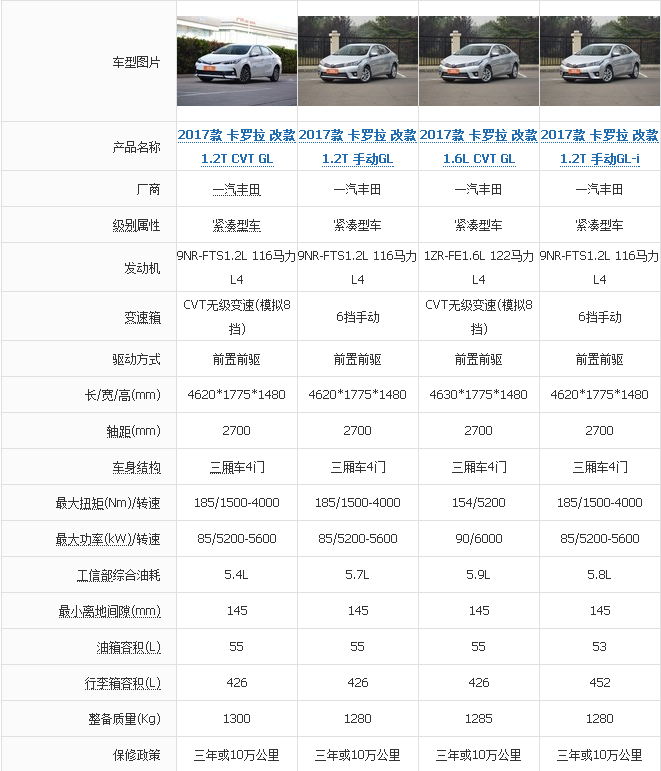Click CVT无级变速 gearbox cell of 1.2T CVT GL column
Image resolution: width=661 pixels, height=771 pixels.
(237, 317)
